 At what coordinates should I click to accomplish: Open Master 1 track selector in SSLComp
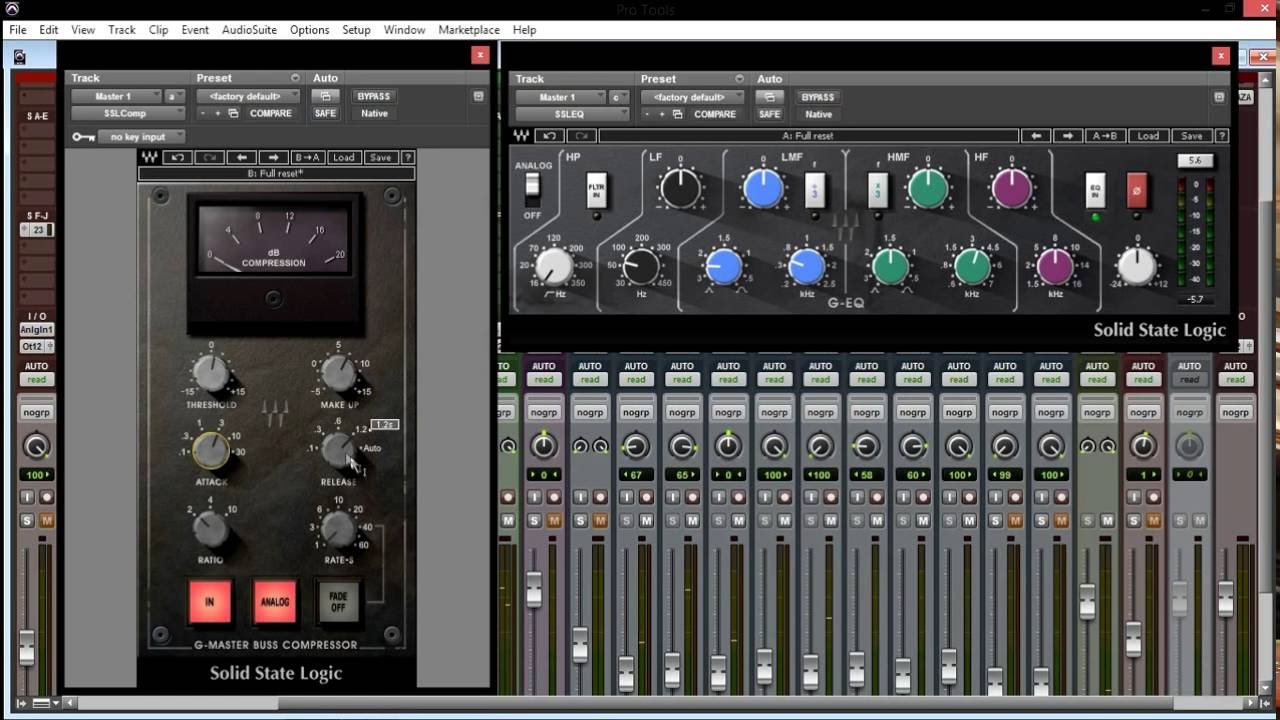[x=116, y=96]
